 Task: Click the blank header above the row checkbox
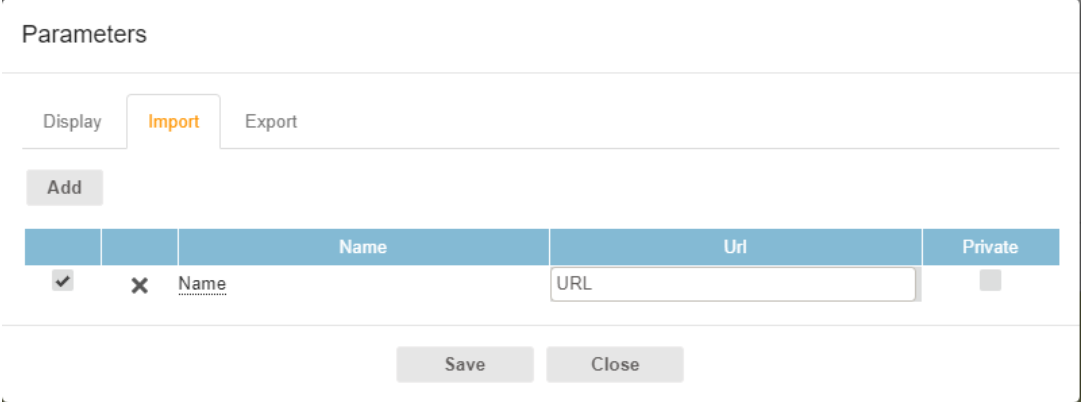(x=62, y=246)
